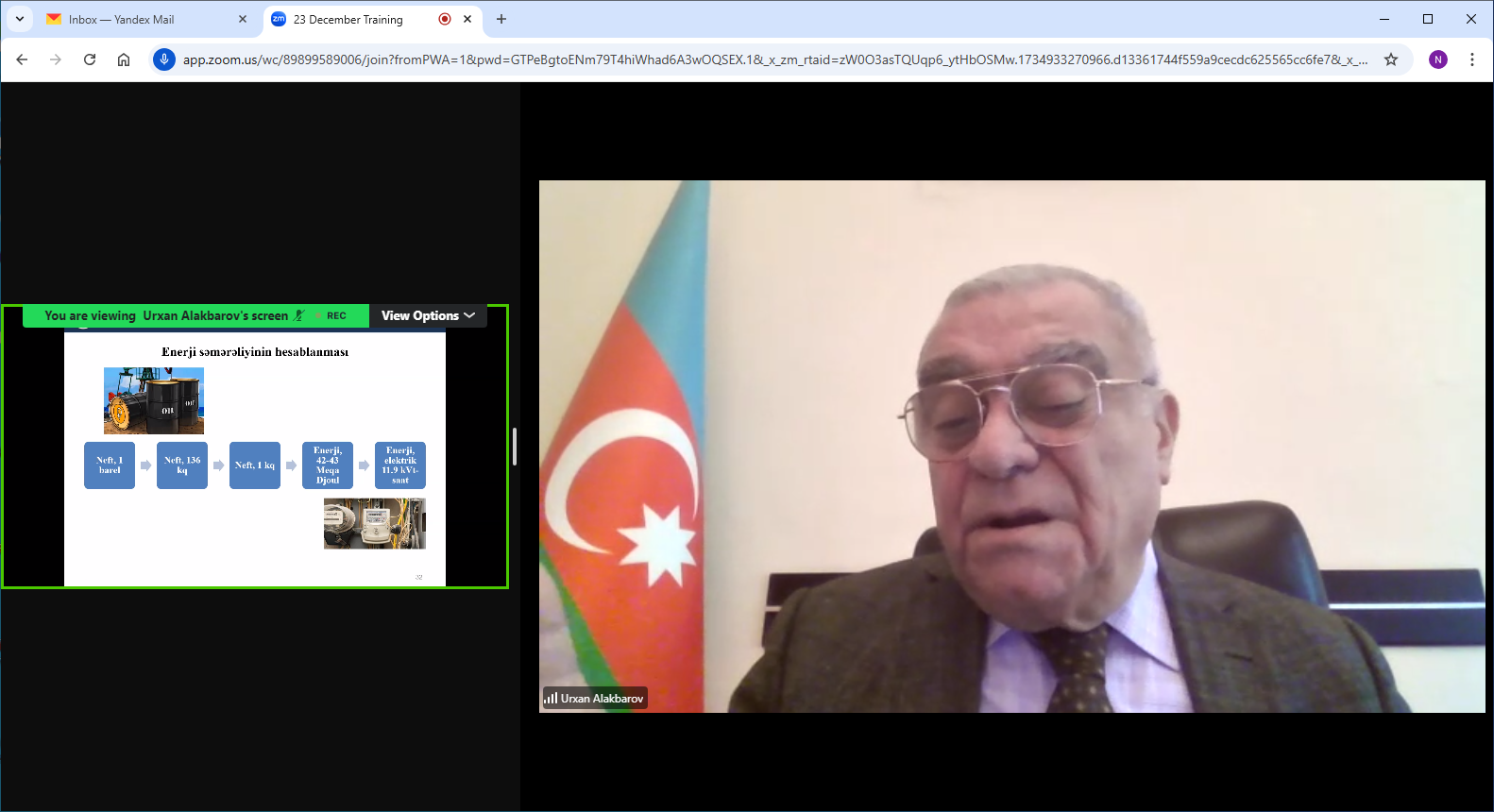Reload the Zoom meeting page
This screenshot has width=1494, height=812.
pos(90,59)
